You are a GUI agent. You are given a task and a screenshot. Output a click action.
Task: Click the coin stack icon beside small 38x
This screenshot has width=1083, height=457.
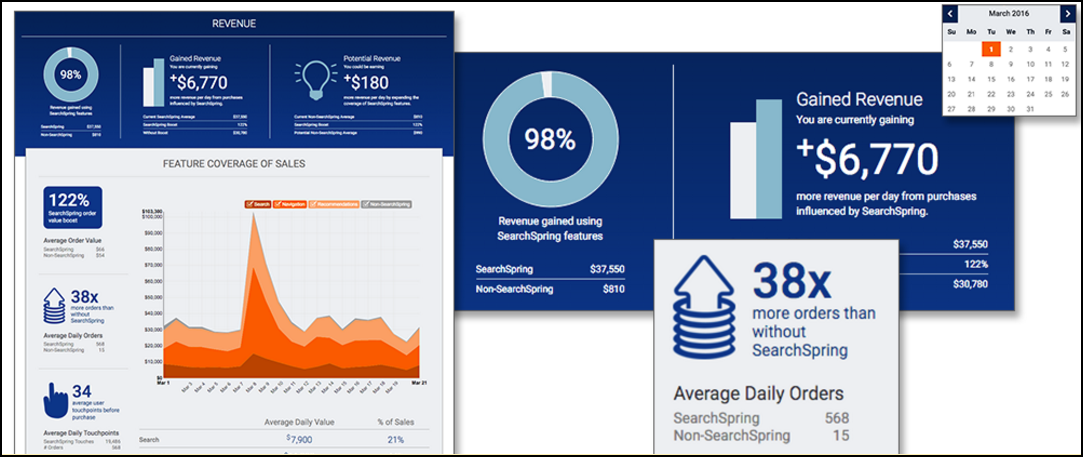(56, 307)
